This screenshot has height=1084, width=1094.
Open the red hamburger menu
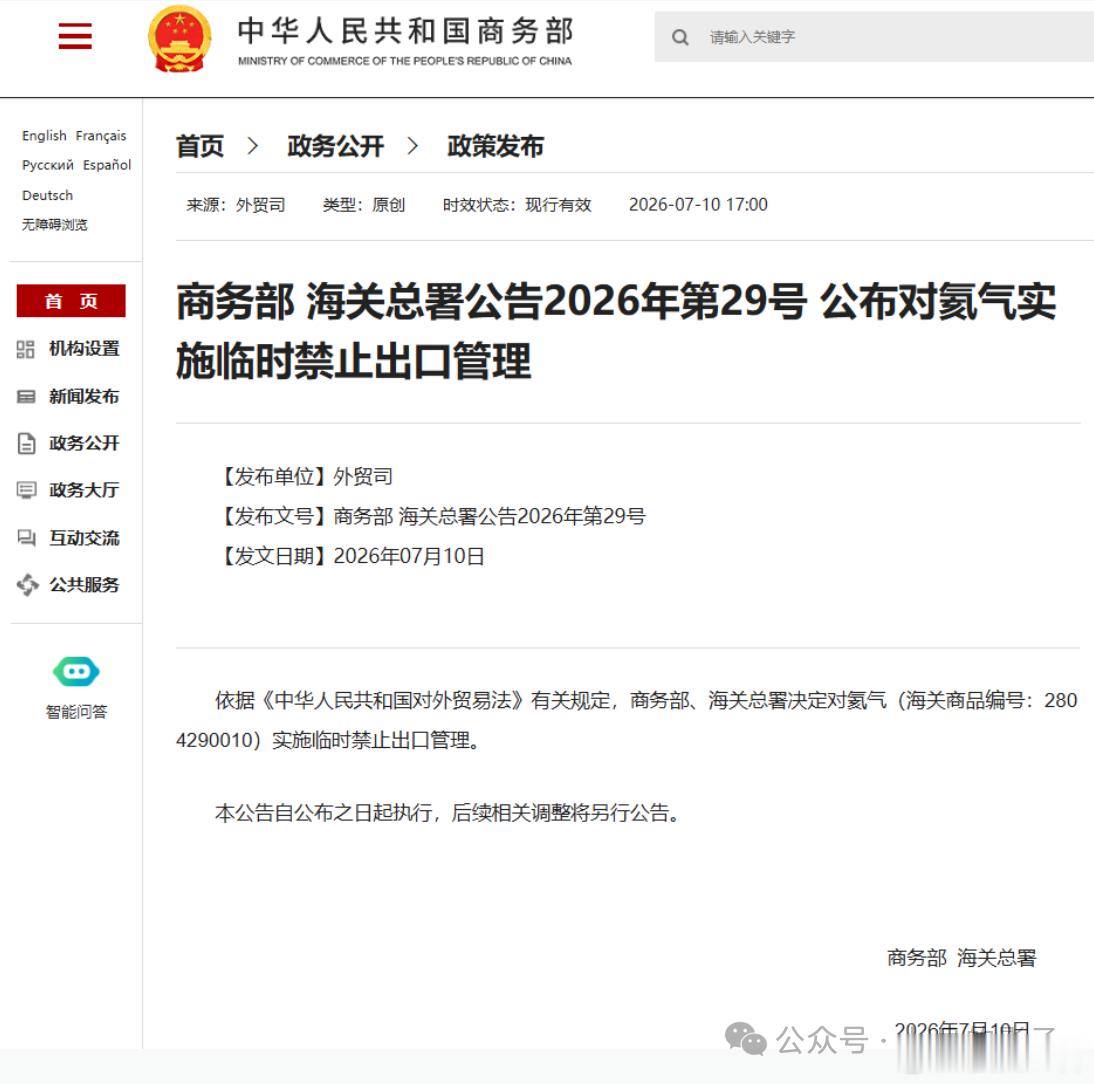(75, 36)
